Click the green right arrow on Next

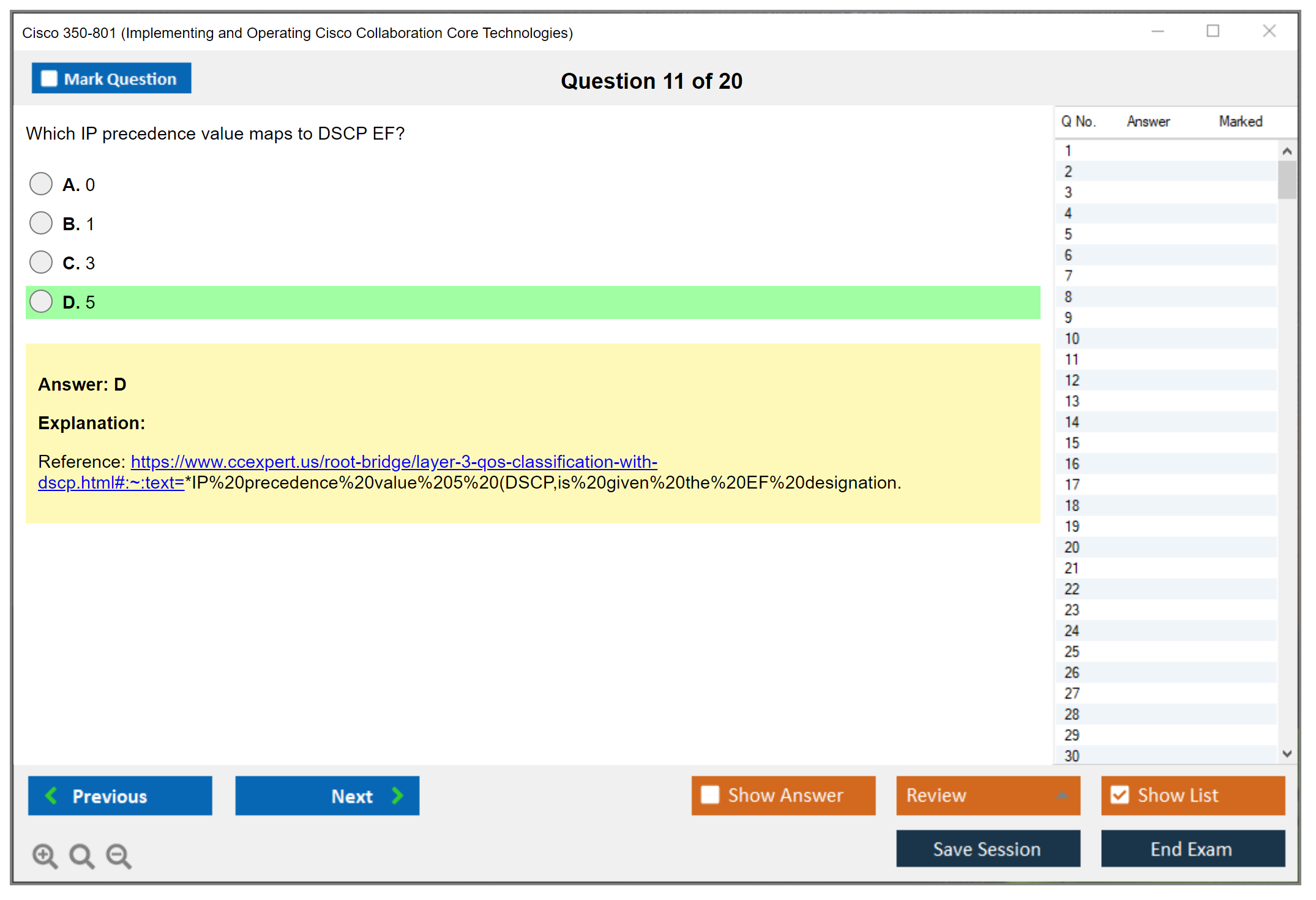point(397,795)
